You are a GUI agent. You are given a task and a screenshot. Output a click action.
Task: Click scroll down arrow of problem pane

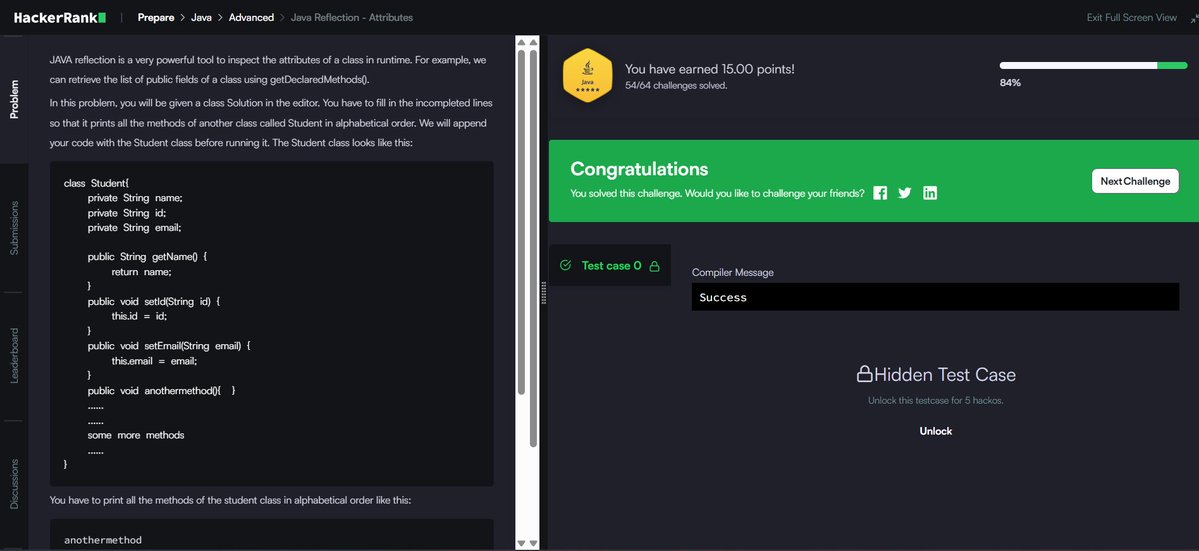522,543
